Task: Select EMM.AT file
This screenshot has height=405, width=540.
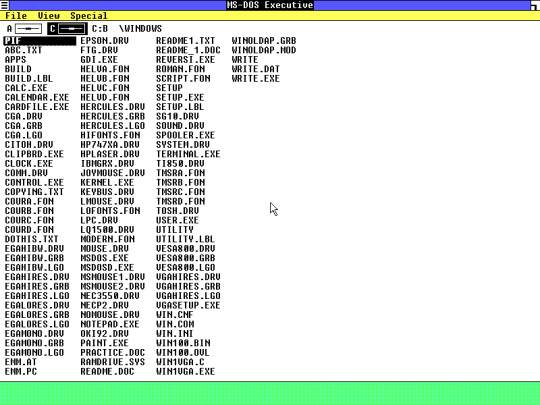Action: tap(21, 362)
